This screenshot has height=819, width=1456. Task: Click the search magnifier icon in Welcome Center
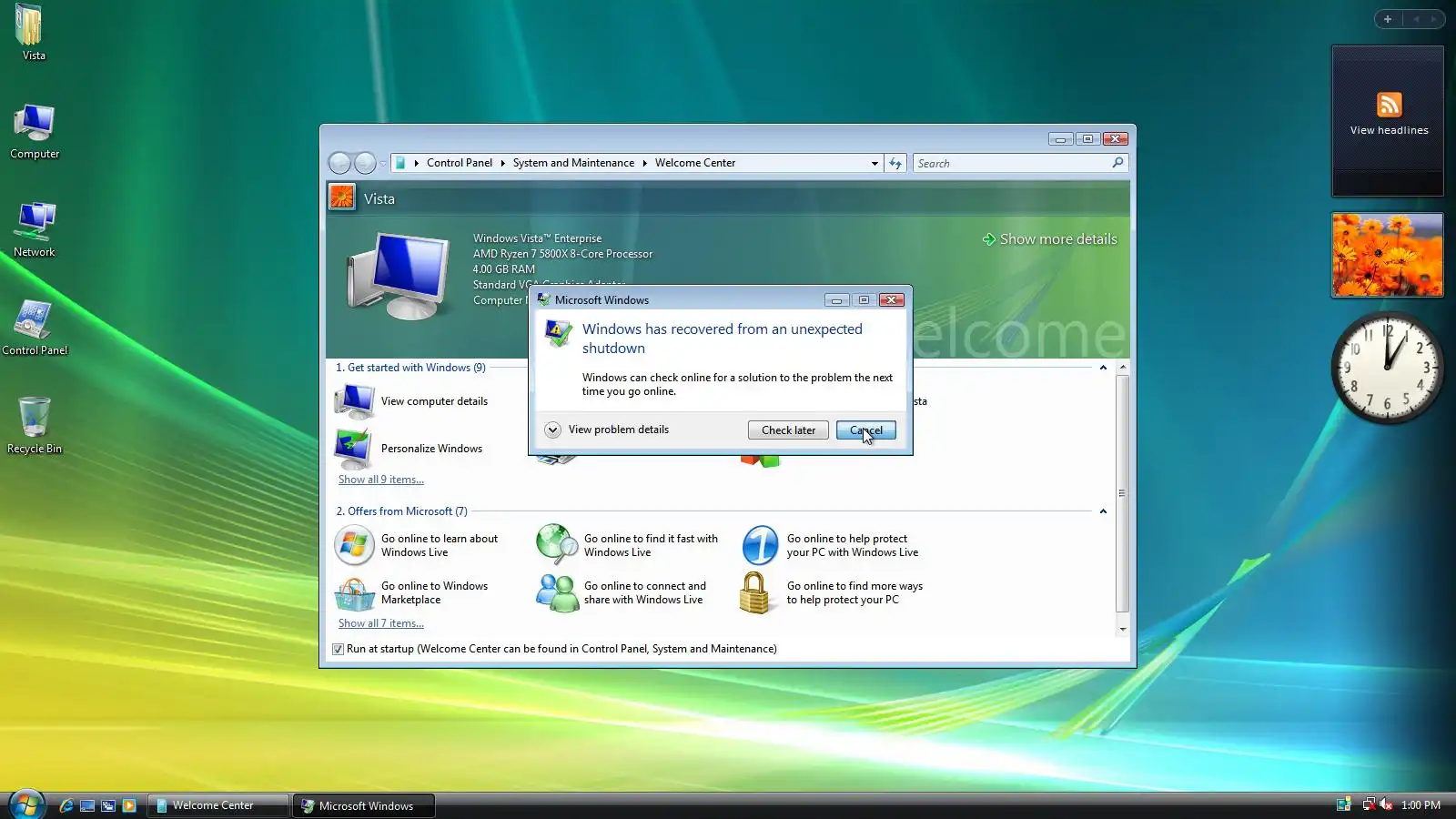1117,163
